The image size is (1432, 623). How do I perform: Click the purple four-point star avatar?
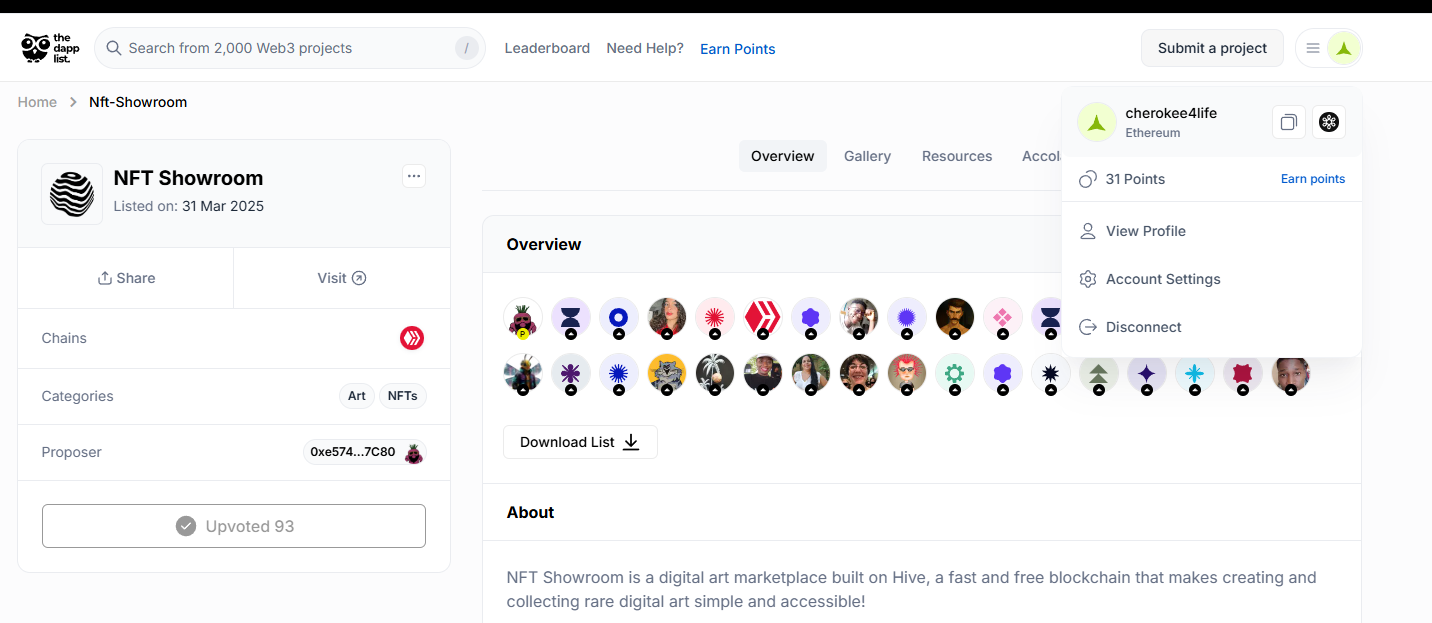click(1146, 374)
